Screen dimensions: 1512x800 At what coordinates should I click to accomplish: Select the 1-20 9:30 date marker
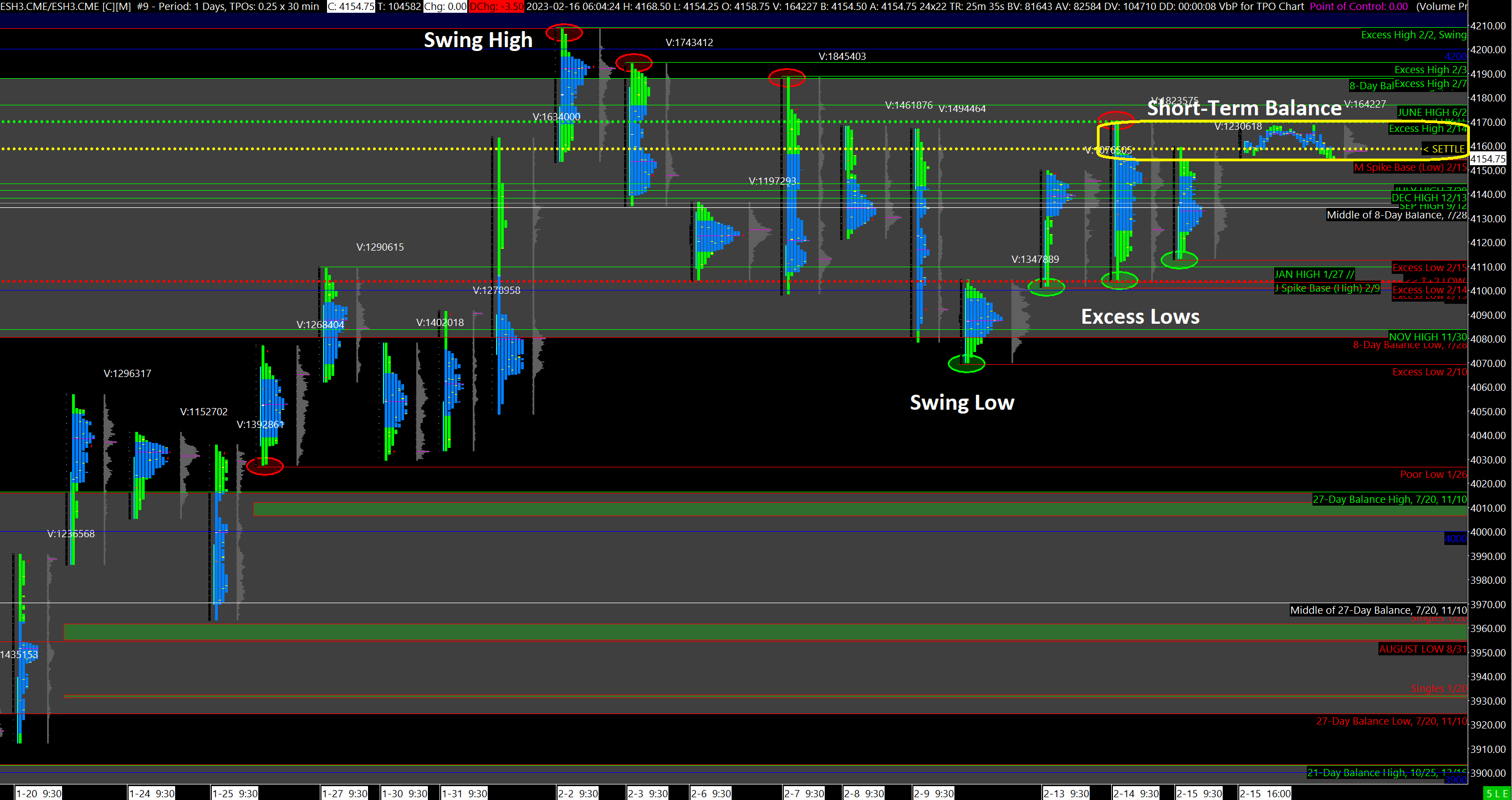38,793
